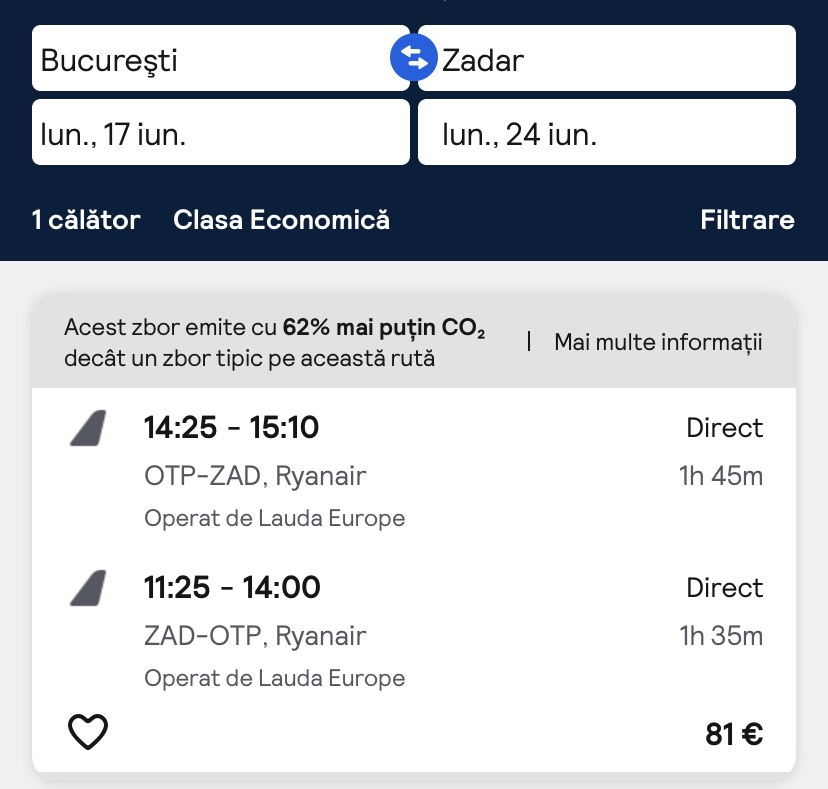
Task: Click the outbound flight Ryanair tail icon
Action: point(88,428)
